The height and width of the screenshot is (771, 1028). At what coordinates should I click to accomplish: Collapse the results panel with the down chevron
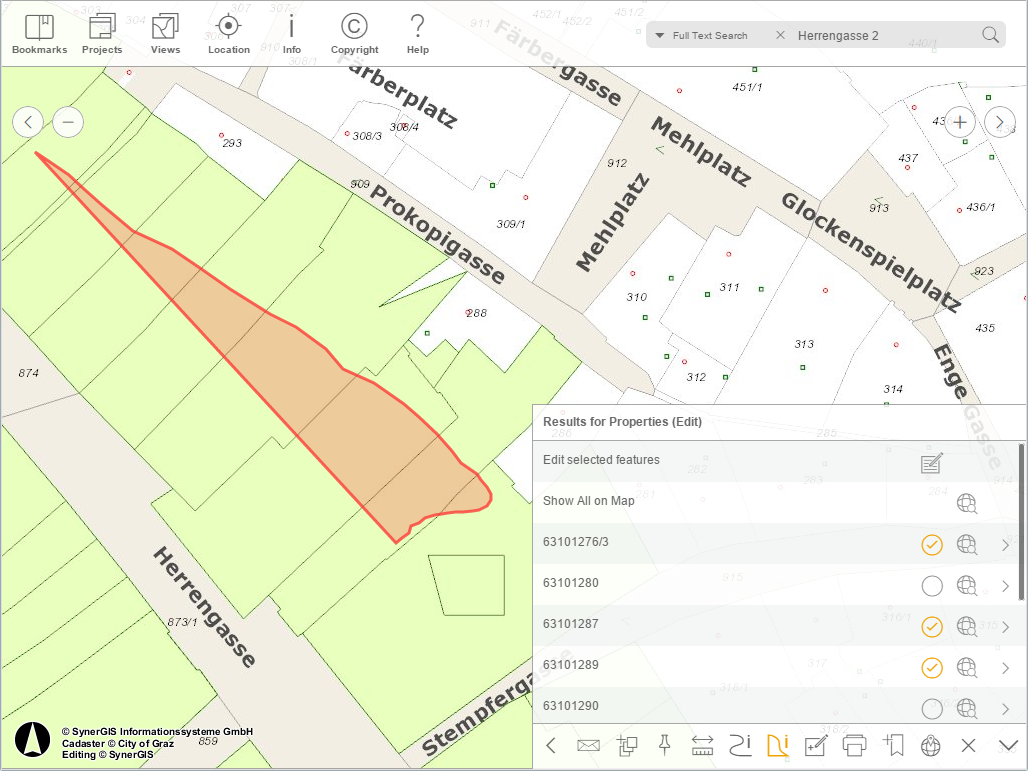point(1008,745)
